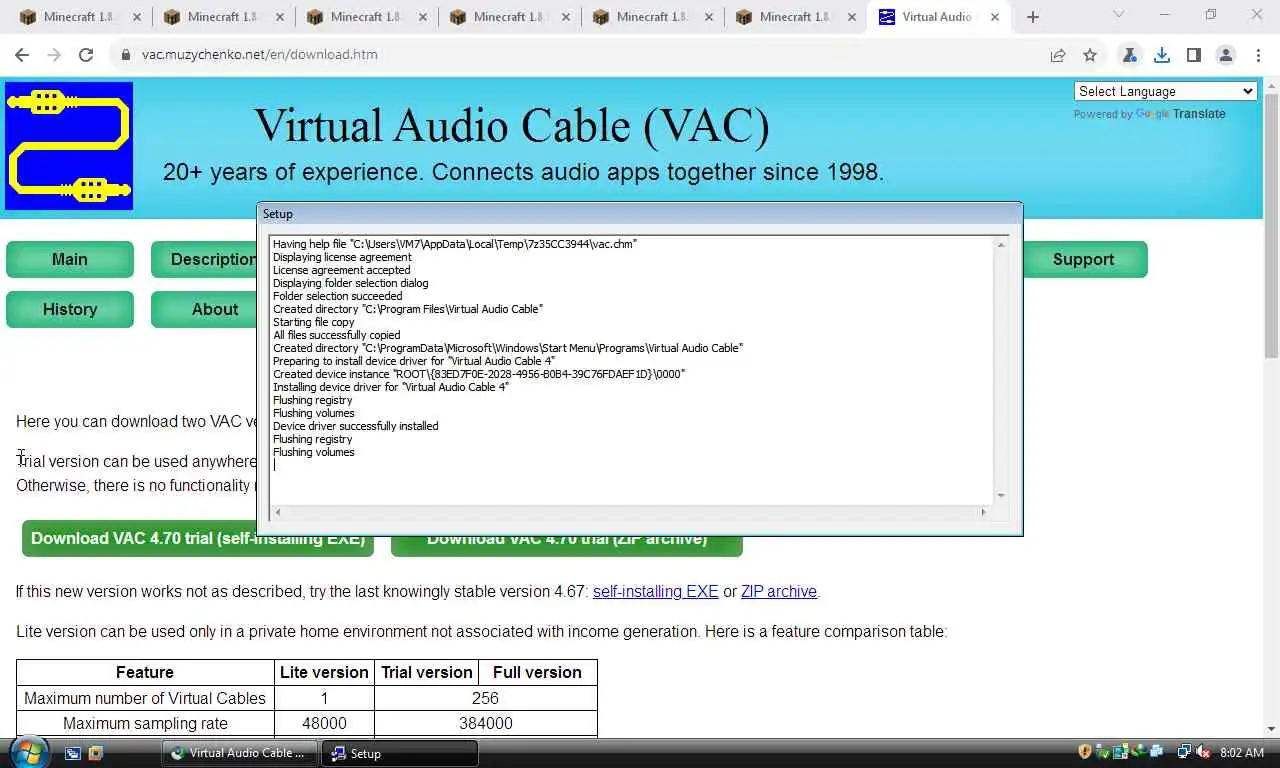Click log line 'Preparing to install device driver'
Screen dimensions: 1280x768
pyautogui.click(x=414, y=361)
